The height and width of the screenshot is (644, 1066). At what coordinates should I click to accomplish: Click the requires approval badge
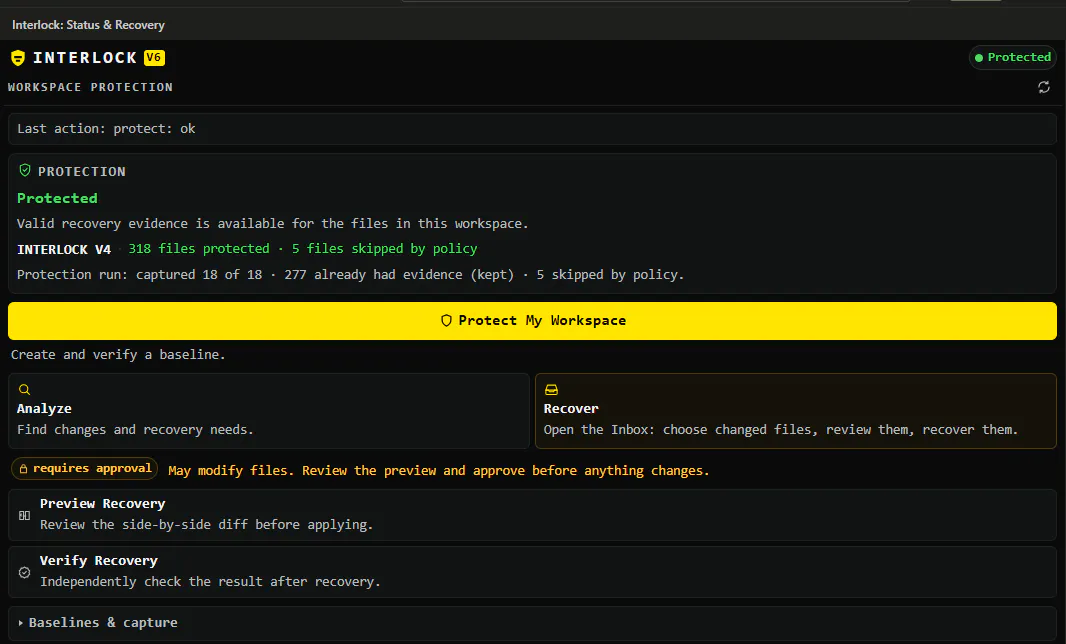tap(85, 469)
